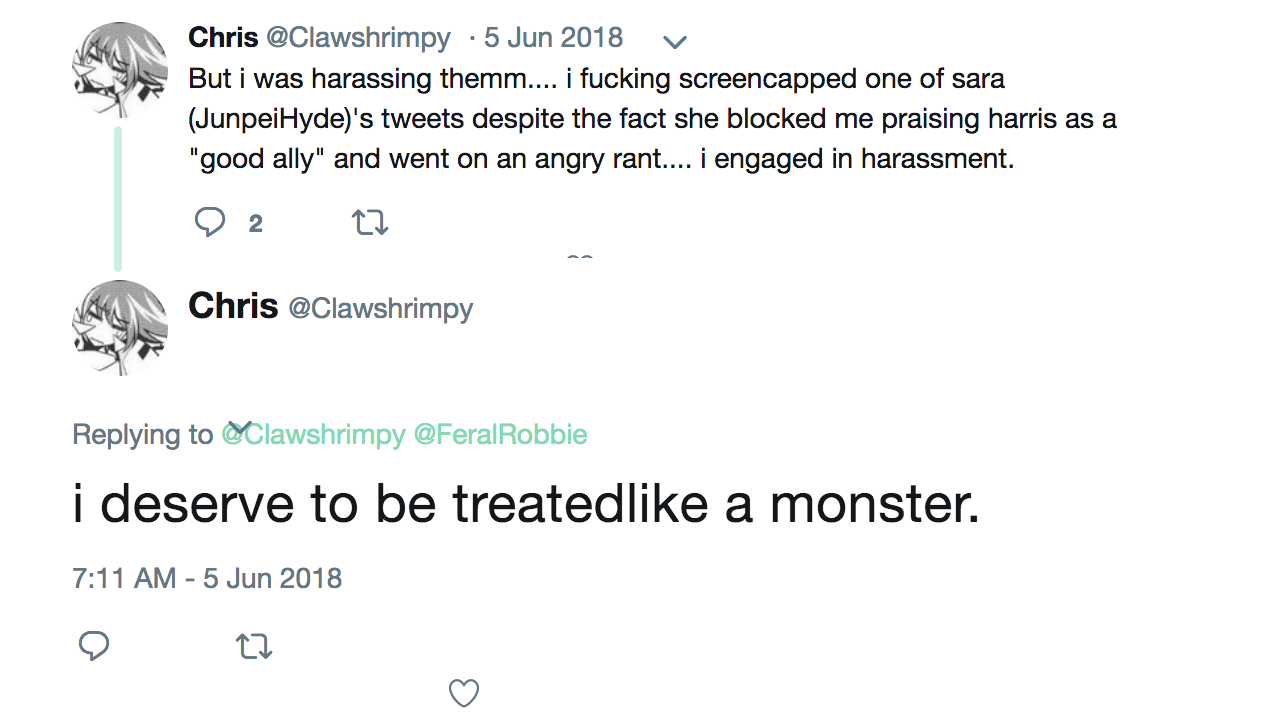Open Chris's avatar on the first tweet
Screen dimensions: 1267x719
click(x=119, y=69)
